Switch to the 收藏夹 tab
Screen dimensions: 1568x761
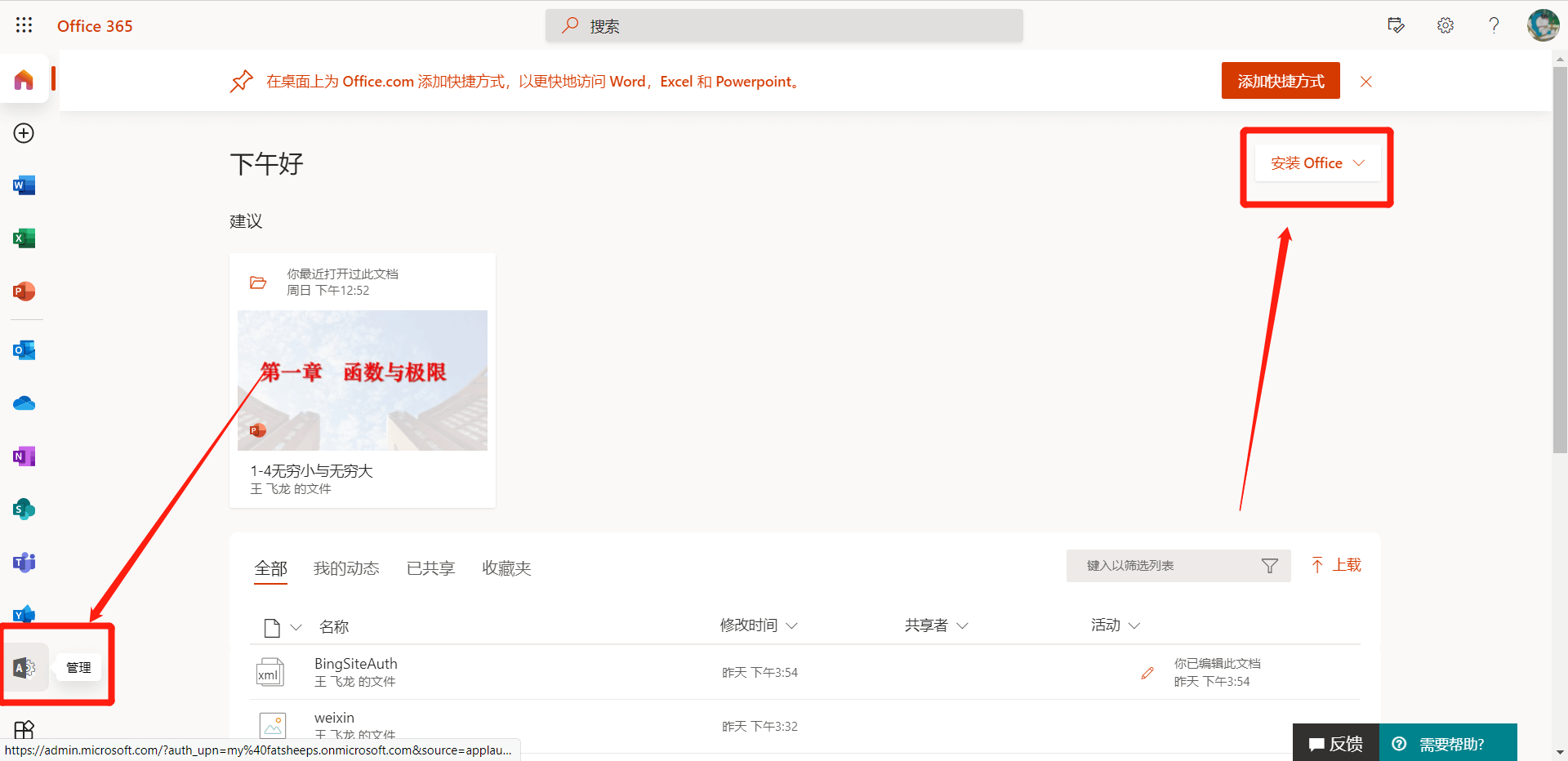coord(506,568)
